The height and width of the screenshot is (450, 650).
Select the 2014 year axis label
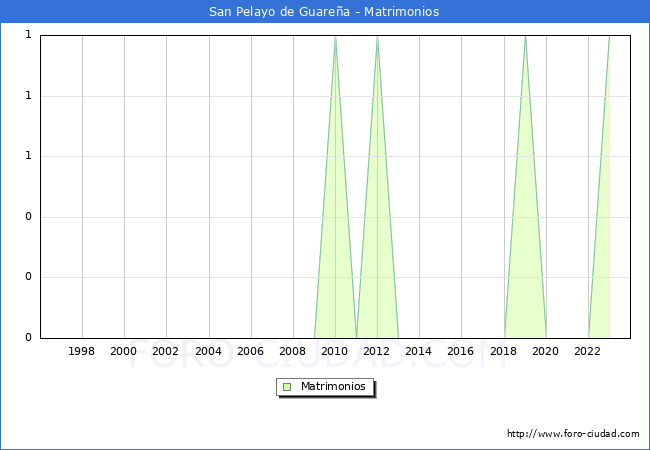pos(419,351)
